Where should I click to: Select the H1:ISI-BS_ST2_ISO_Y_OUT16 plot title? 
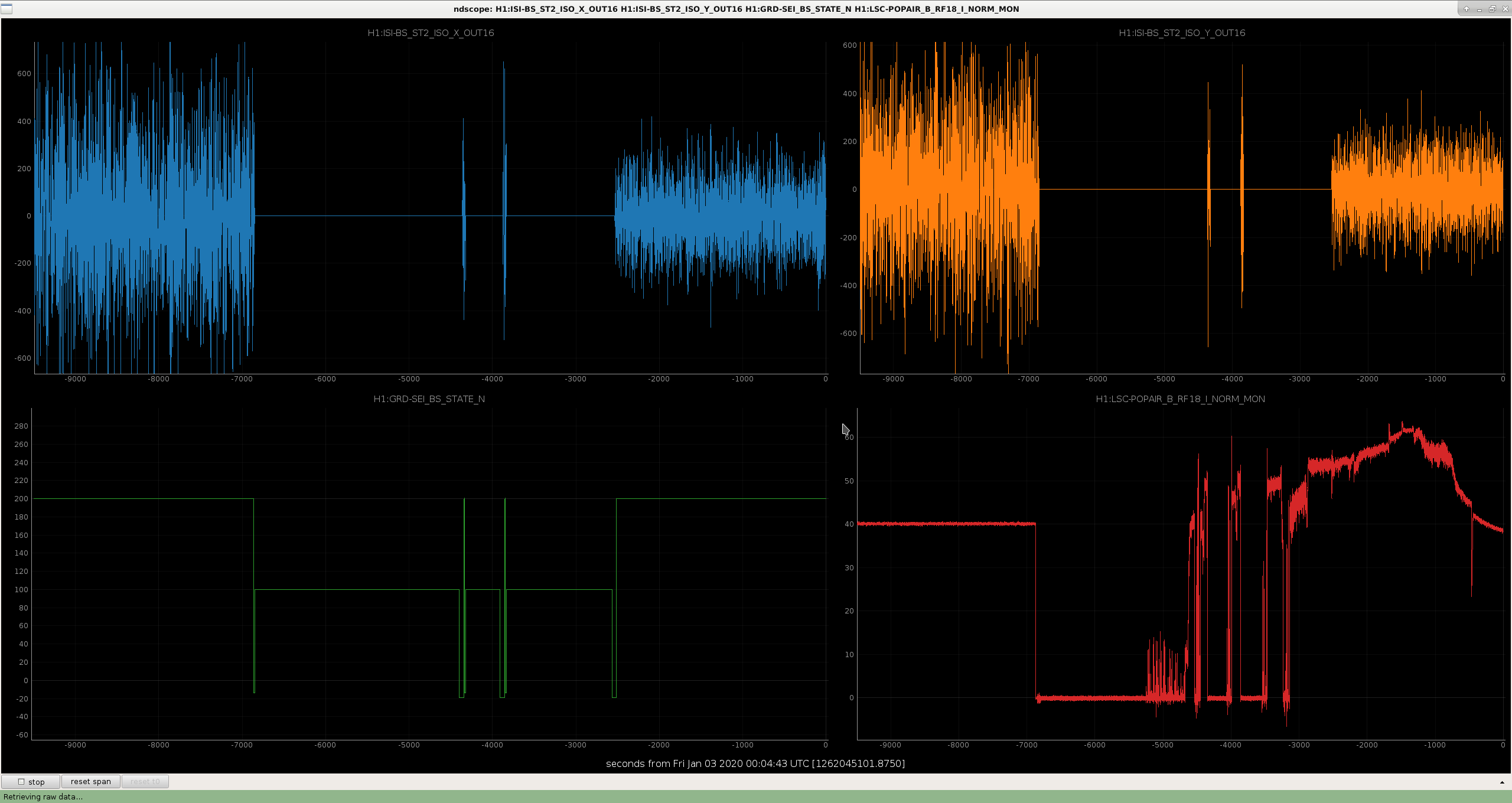(x=1182, y=33)
